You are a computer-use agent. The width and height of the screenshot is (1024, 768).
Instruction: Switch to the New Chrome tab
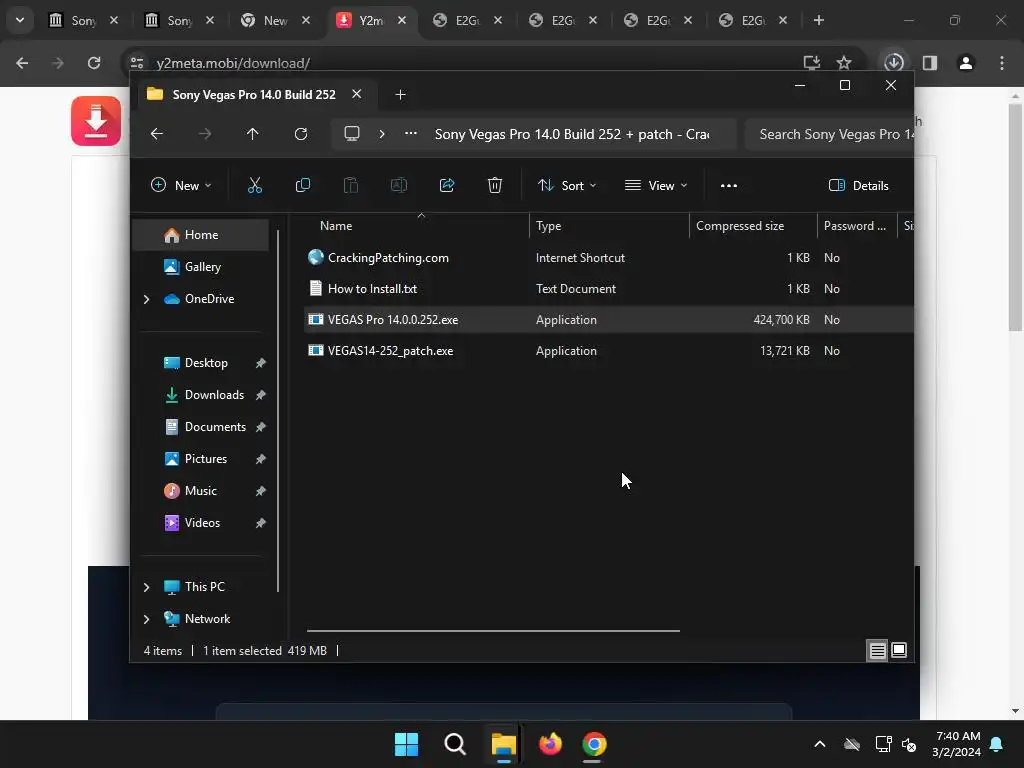click(275, 20)
